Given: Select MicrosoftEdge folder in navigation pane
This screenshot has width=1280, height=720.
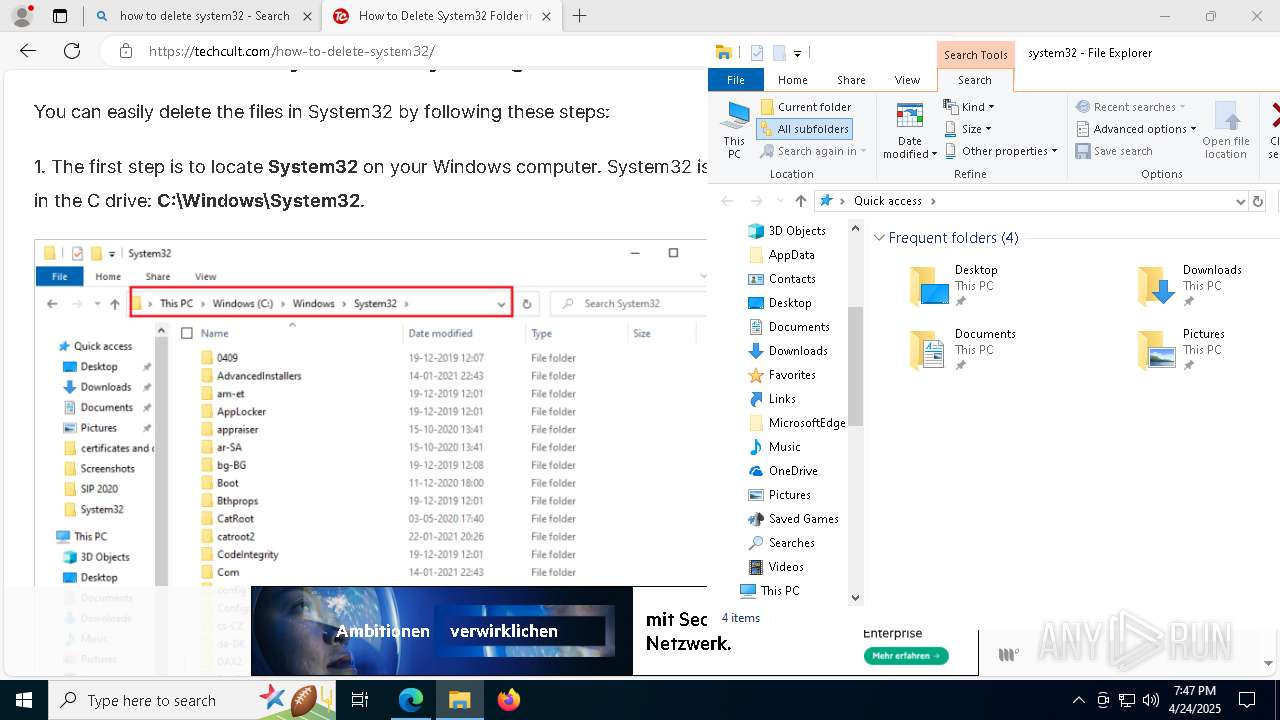Looking at the screenshot, I should (807, 423).
